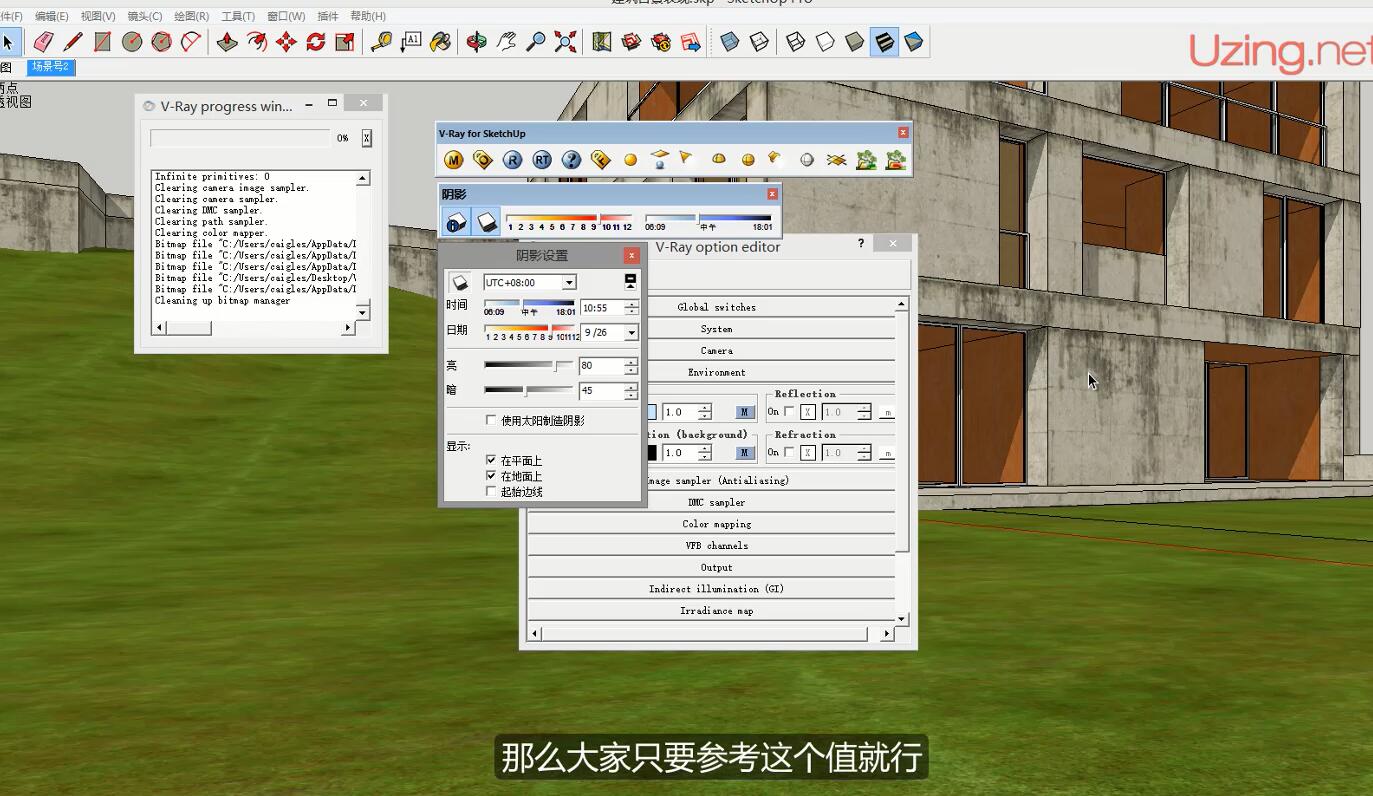Expand the Global switches rollout
The height and width of the screenshot is (796, 1373).
(x=716, y=307)
